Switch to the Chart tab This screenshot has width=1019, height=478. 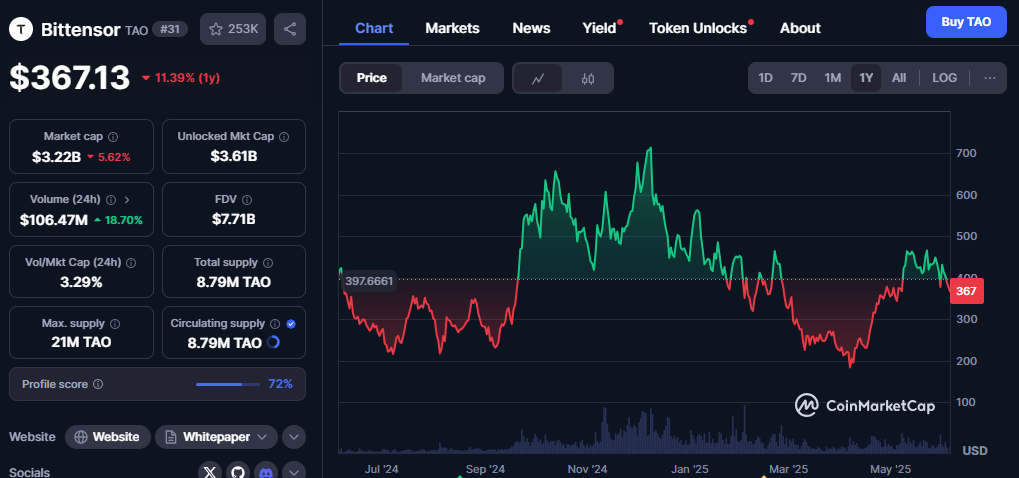[374, 29]
